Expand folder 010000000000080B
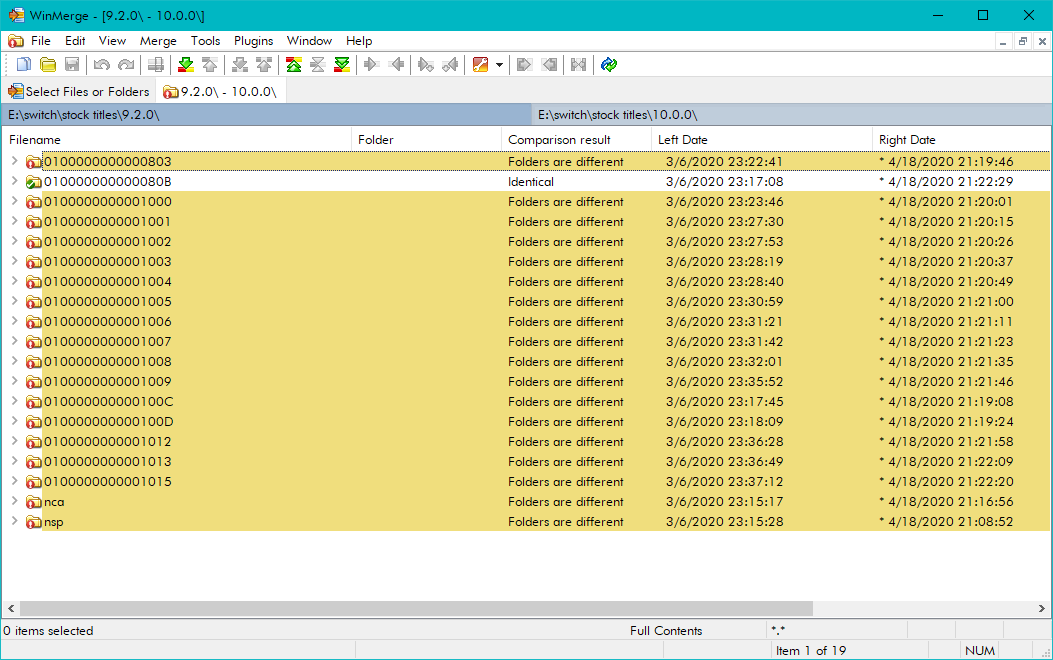This screenshot has height=660, width=1053. click(14, 181)
